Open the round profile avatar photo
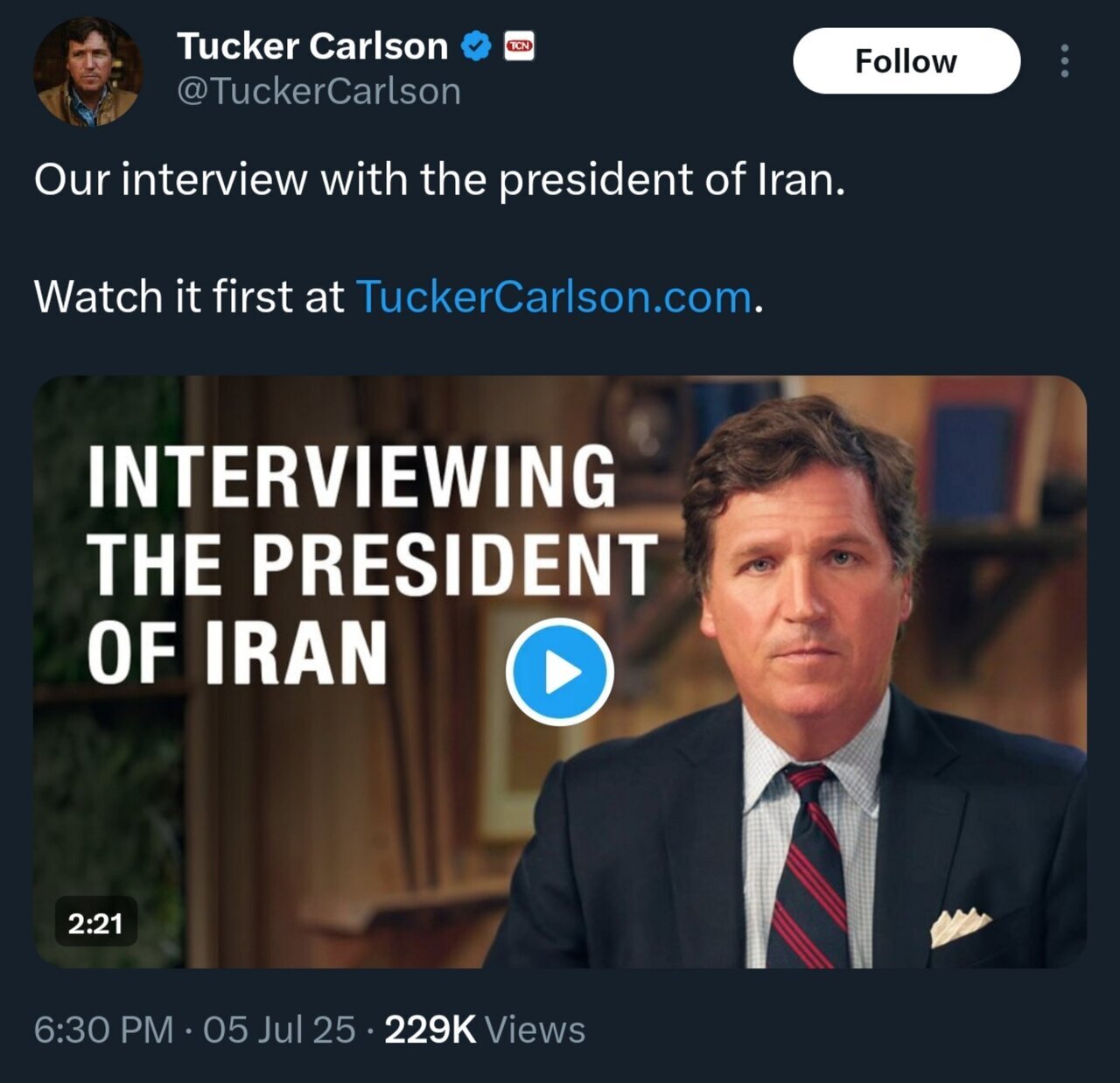 [87, 73]
